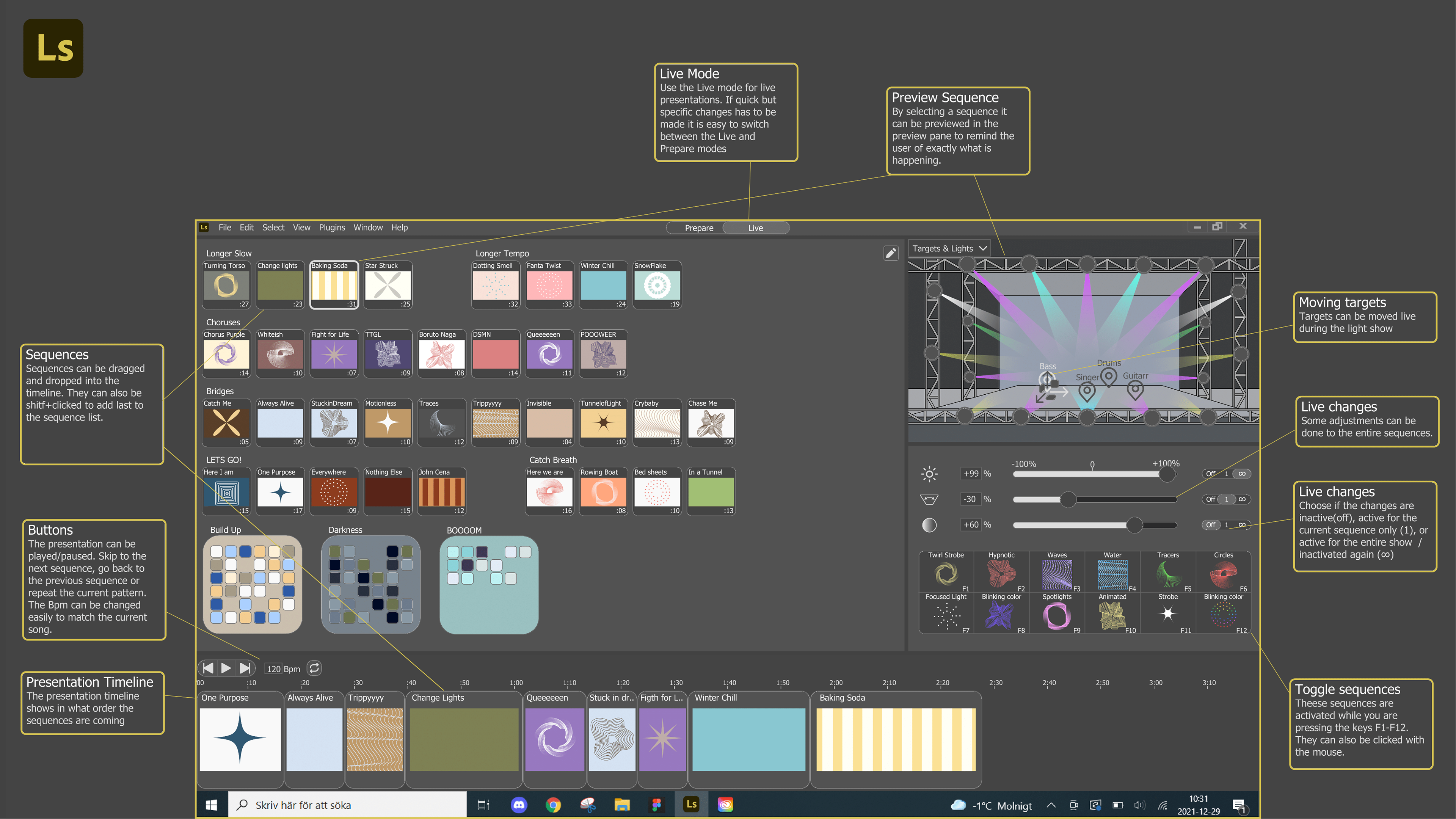Activate Blinking color F8 toggle sequence

tap(1001, 613)
